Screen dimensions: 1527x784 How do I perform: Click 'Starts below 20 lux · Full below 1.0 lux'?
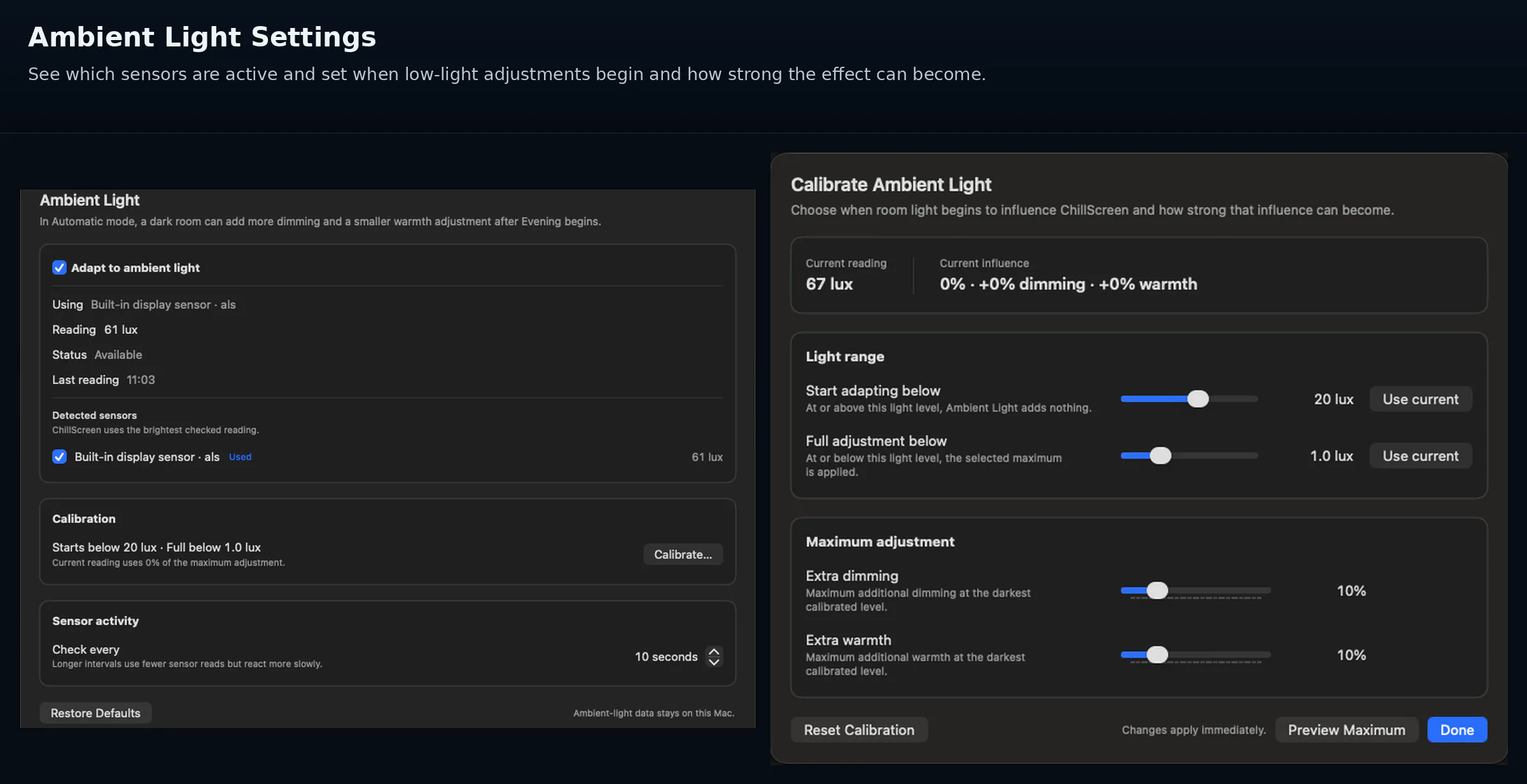click(157, 547)
